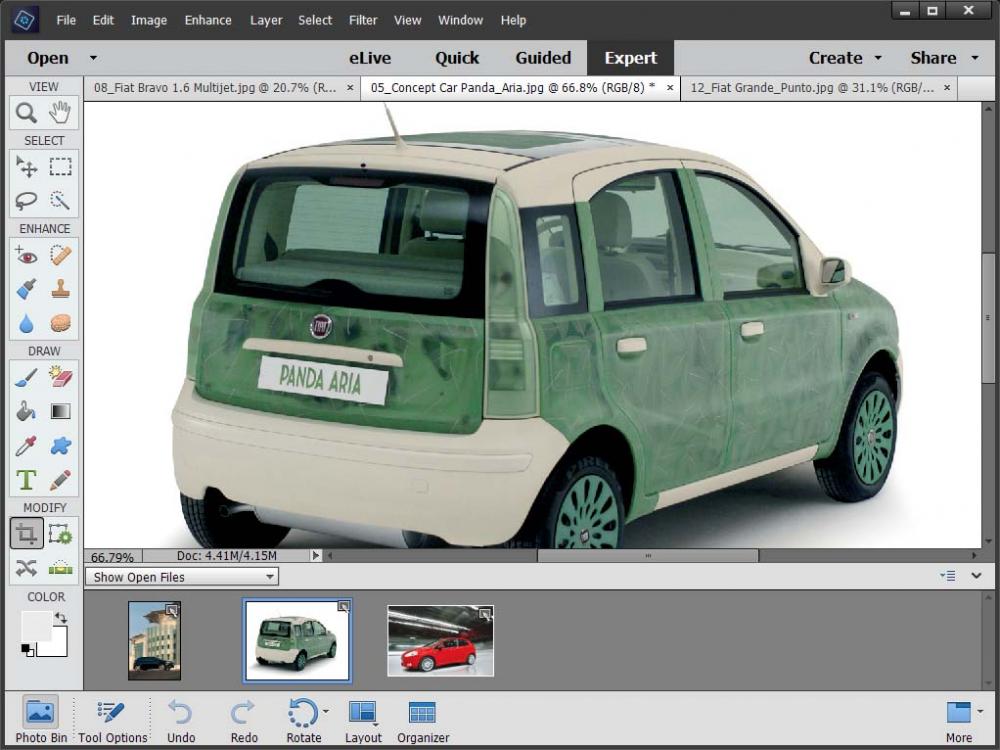Expand the Rotate options arrow
The height and width of the screenshot is (750, 1000).
pyautogui.click(x=326, y=710)
